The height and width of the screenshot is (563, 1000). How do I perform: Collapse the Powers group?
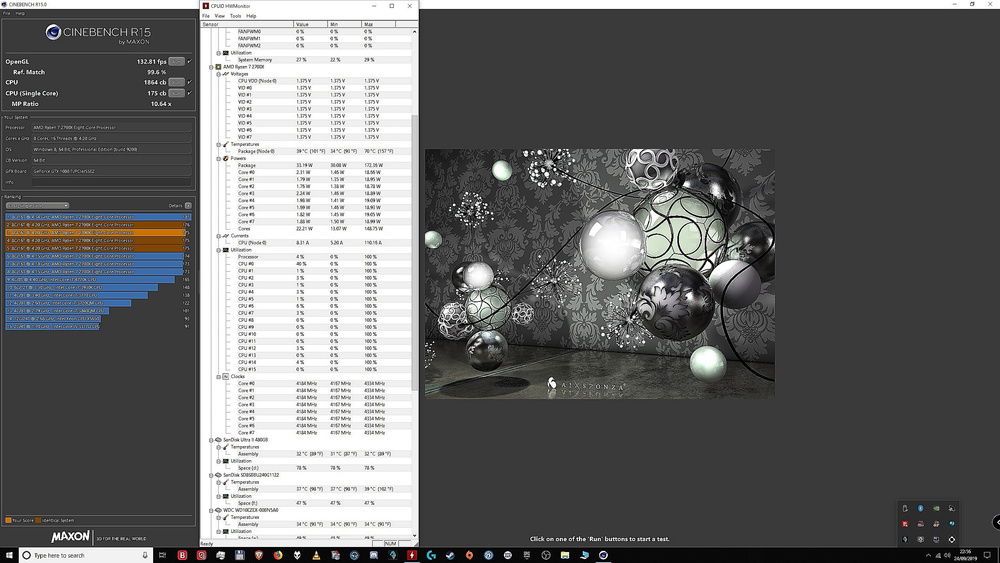coord(218,159)
